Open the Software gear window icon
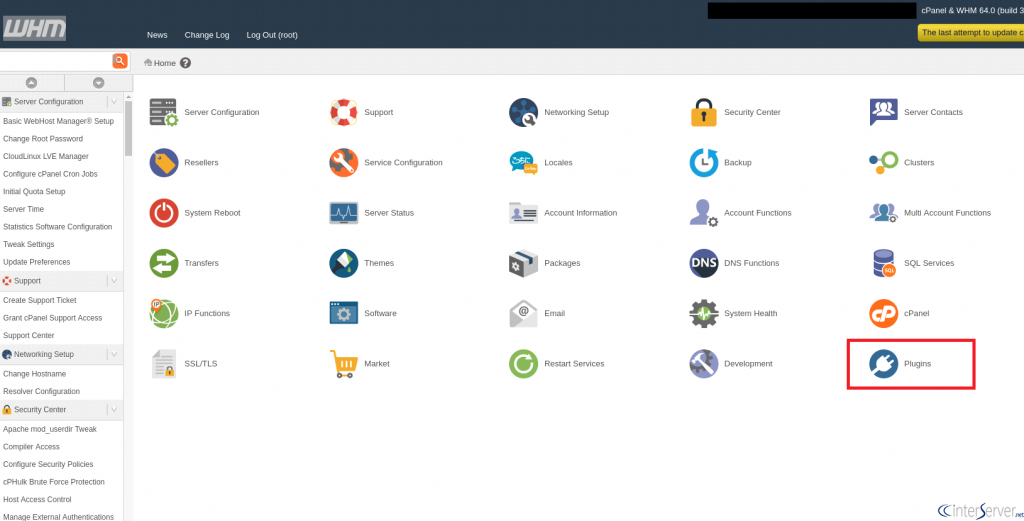Screen dimensions: 1024x521 pos(344,313)
